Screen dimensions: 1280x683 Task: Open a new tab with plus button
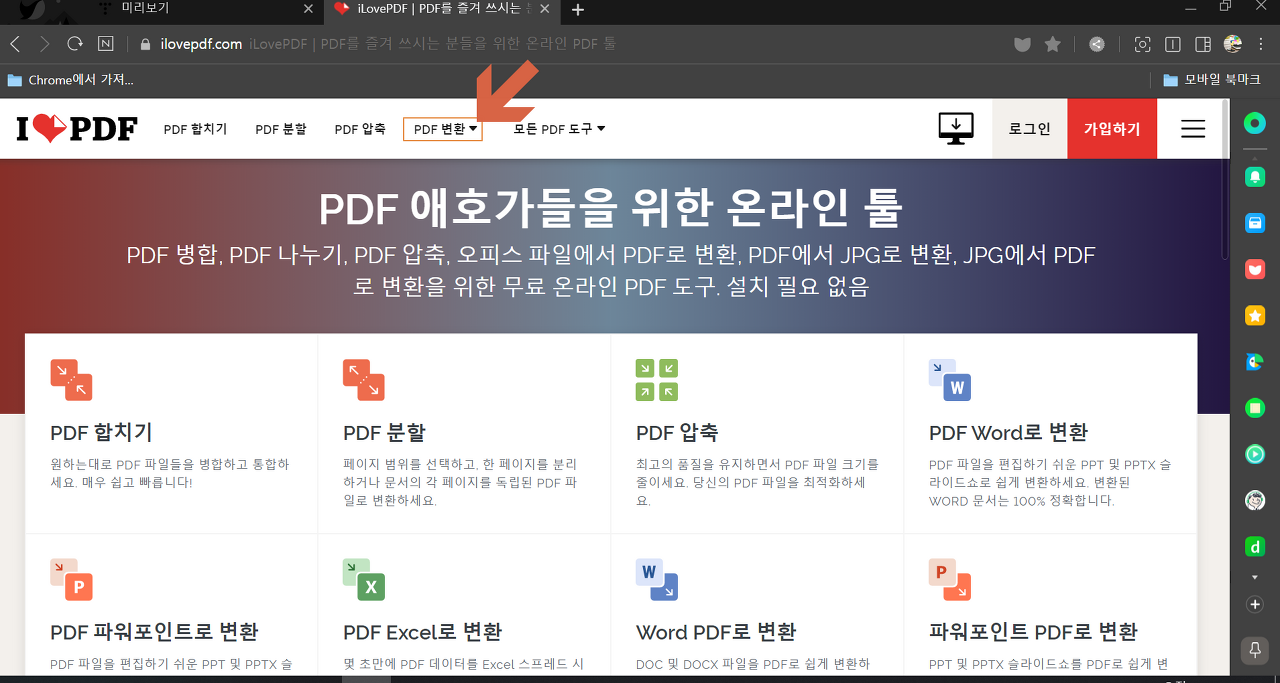click(577, 9)
